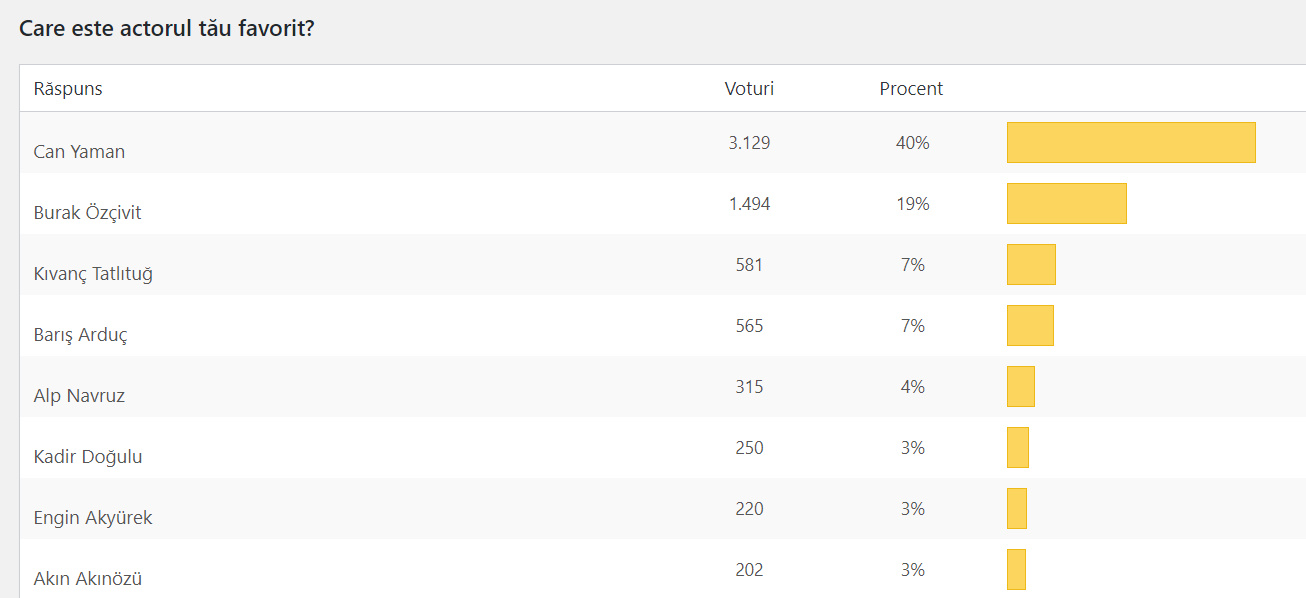The height and width of the screenshot is (598, 1306).
Task: Select the Engin Akyürek answer name
Action: pyautogui.click(x=93, y=518)
